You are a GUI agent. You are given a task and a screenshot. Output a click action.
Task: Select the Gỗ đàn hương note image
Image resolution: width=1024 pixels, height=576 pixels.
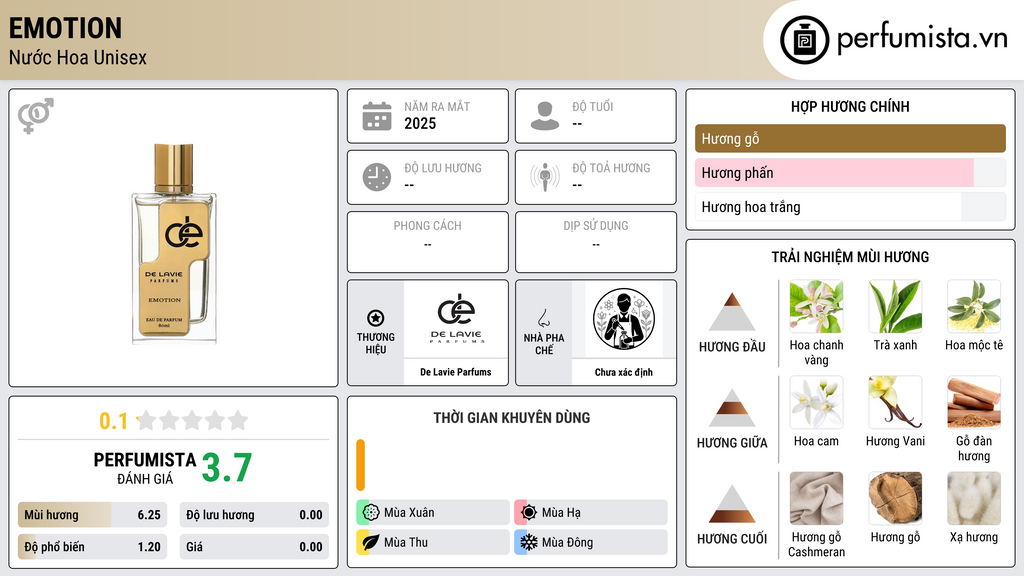click(x=974, y=402)
